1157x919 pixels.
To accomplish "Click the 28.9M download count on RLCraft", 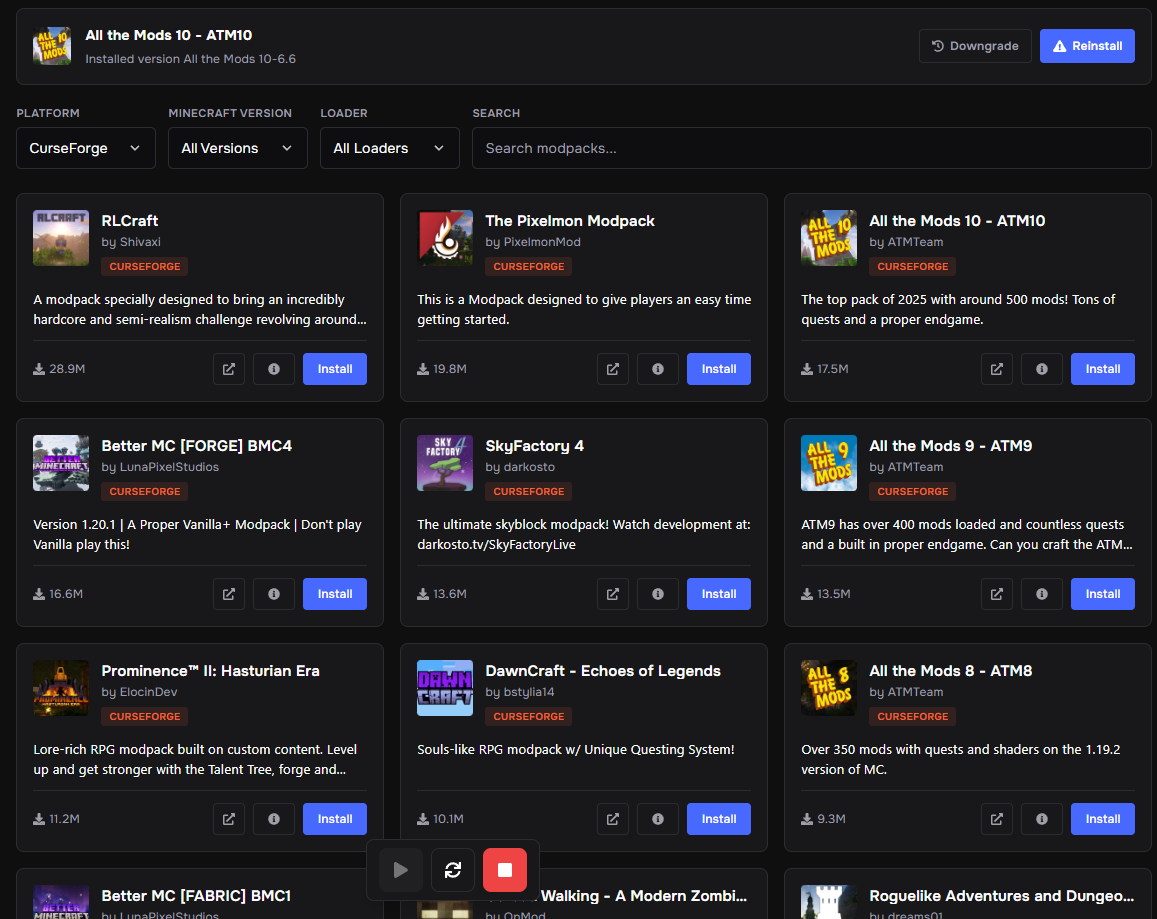I will [x=59, y=369].
